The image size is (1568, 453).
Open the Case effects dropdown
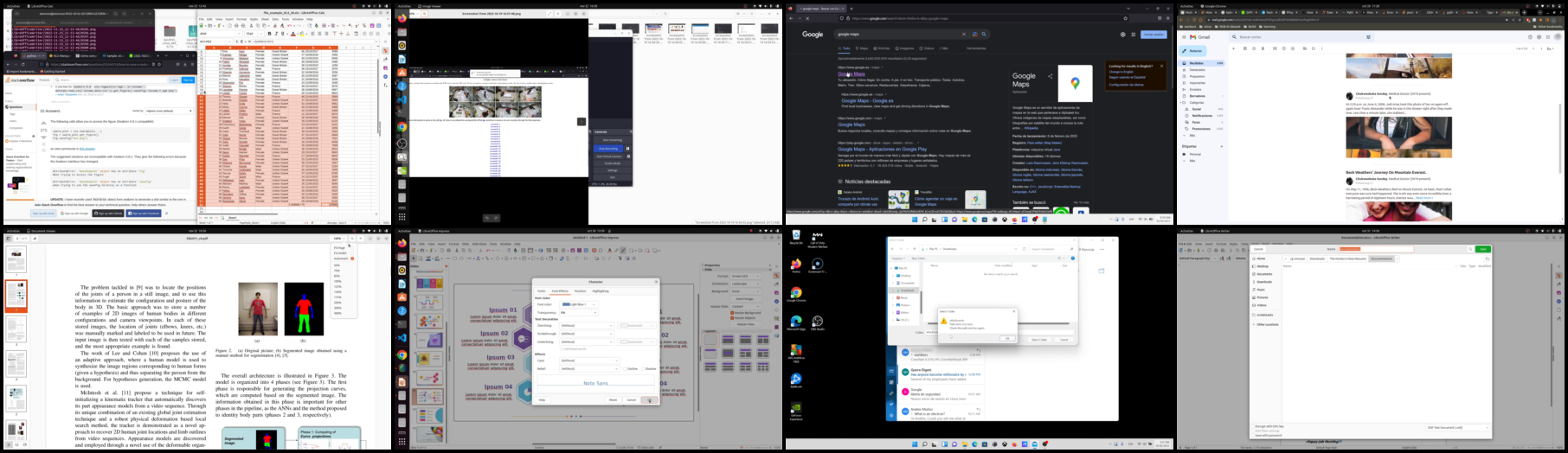589,360
